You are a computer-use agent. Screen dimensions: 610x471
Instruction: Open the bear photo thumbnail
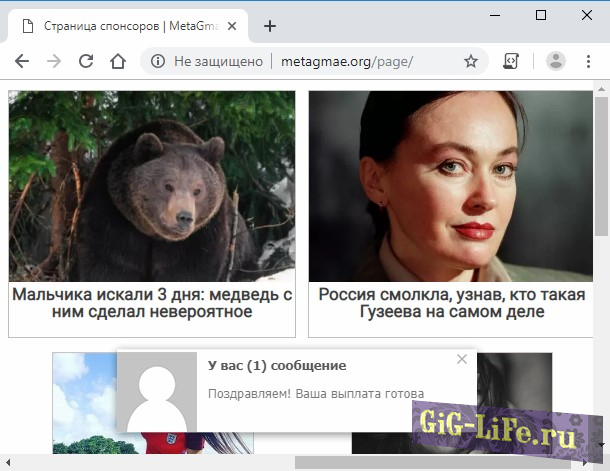coord(152,186)
